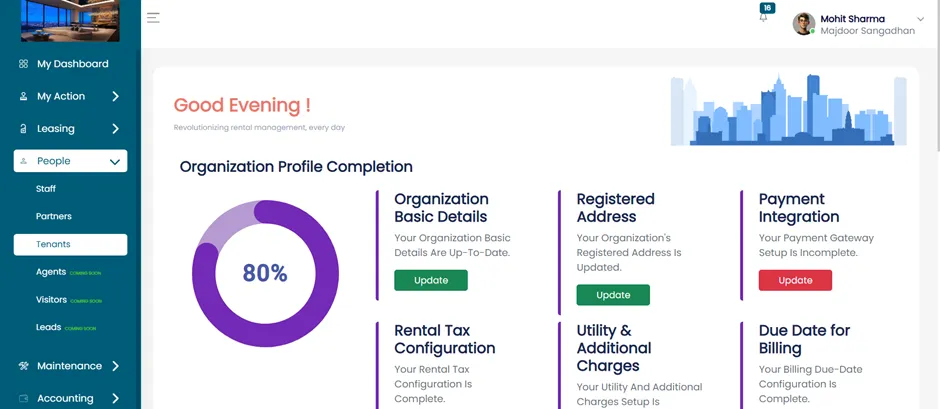Image resolution: width=940 pixels, height=409 pixels.
Task: Select Tenants in the sidebar
Action: 71,245
